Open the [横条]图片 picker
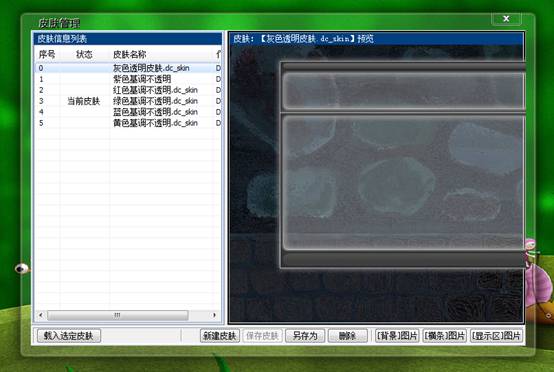 [x=445, y=336]
